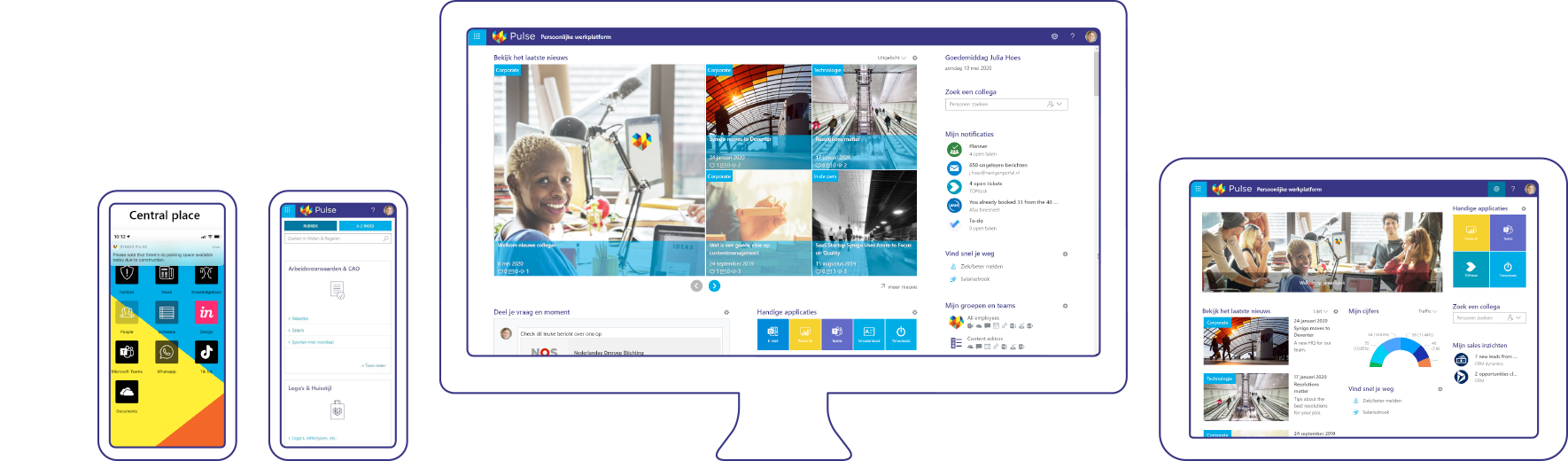Open the Documents cloud icon on phone
Screen dimensions: 1568x461
(127, 392)
